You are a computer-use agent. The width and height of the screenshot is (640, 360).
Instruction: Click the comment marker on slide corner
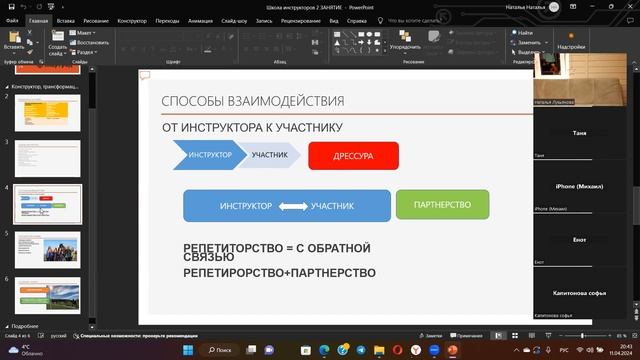click(x=145, y=75)
